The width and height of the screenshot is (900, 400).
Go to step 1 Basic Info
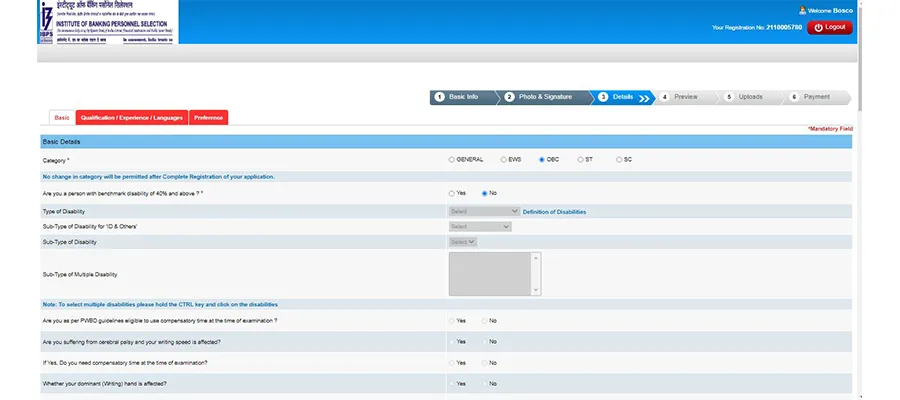click(x=463, y=97)
